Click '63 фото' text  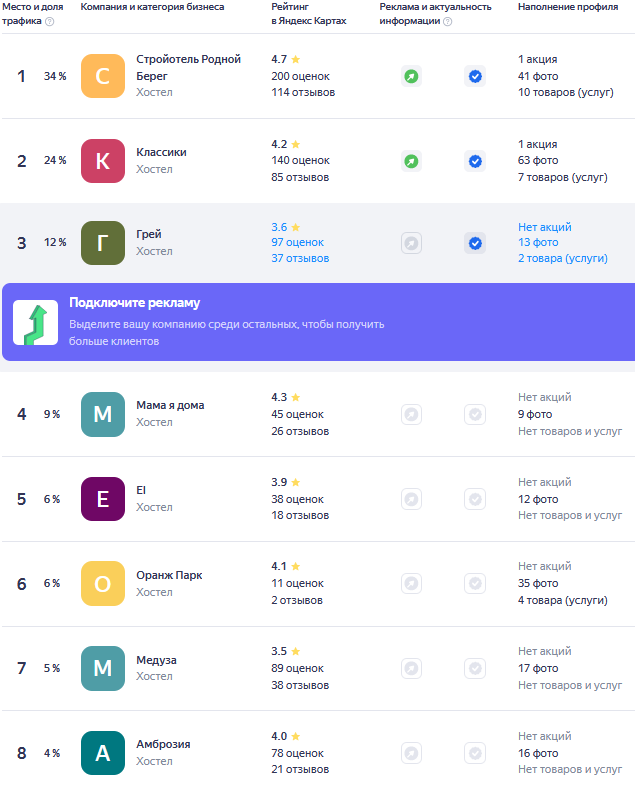pos(538,161)
